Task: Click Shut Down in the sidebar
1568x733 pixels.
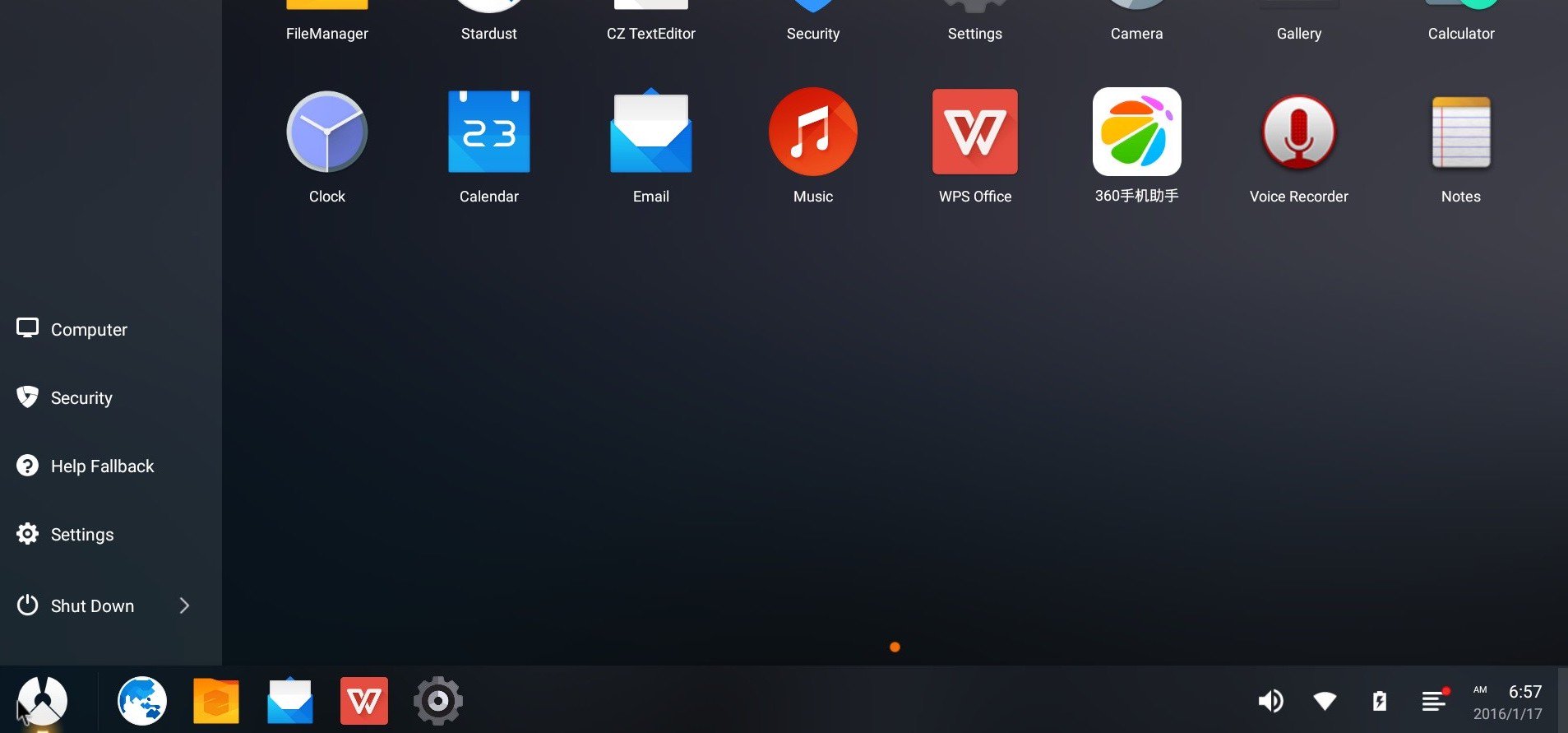Action: point(76,605)
